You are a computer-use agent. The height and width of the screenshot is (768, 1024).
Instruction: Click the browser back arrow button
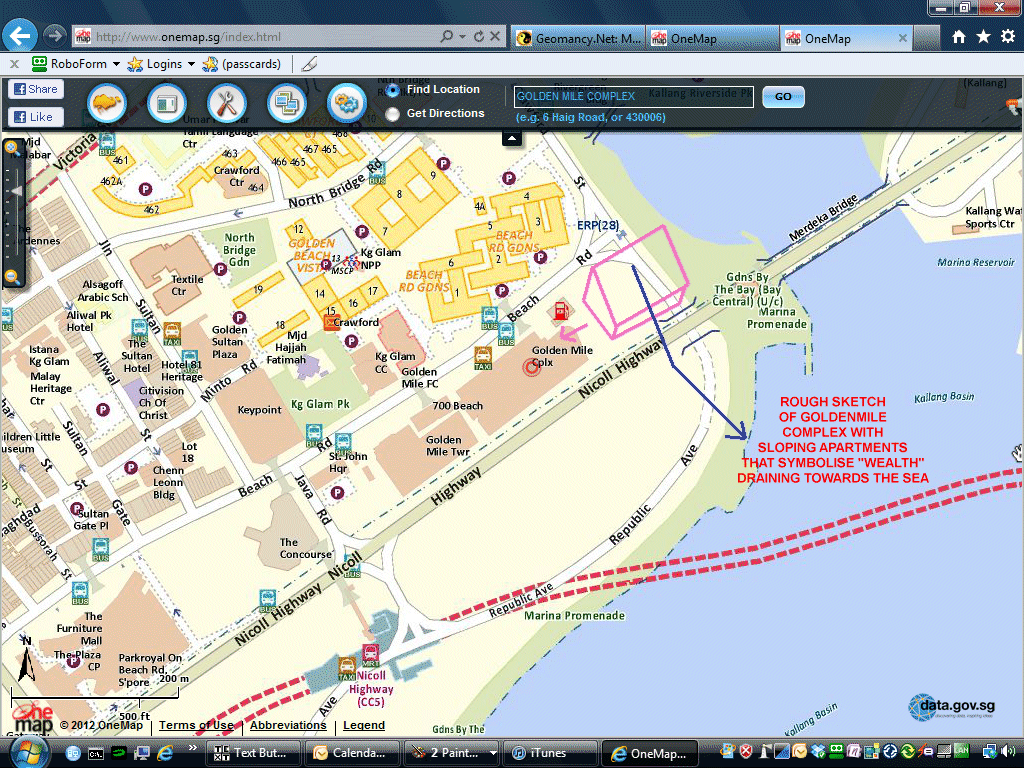[21, 37]
